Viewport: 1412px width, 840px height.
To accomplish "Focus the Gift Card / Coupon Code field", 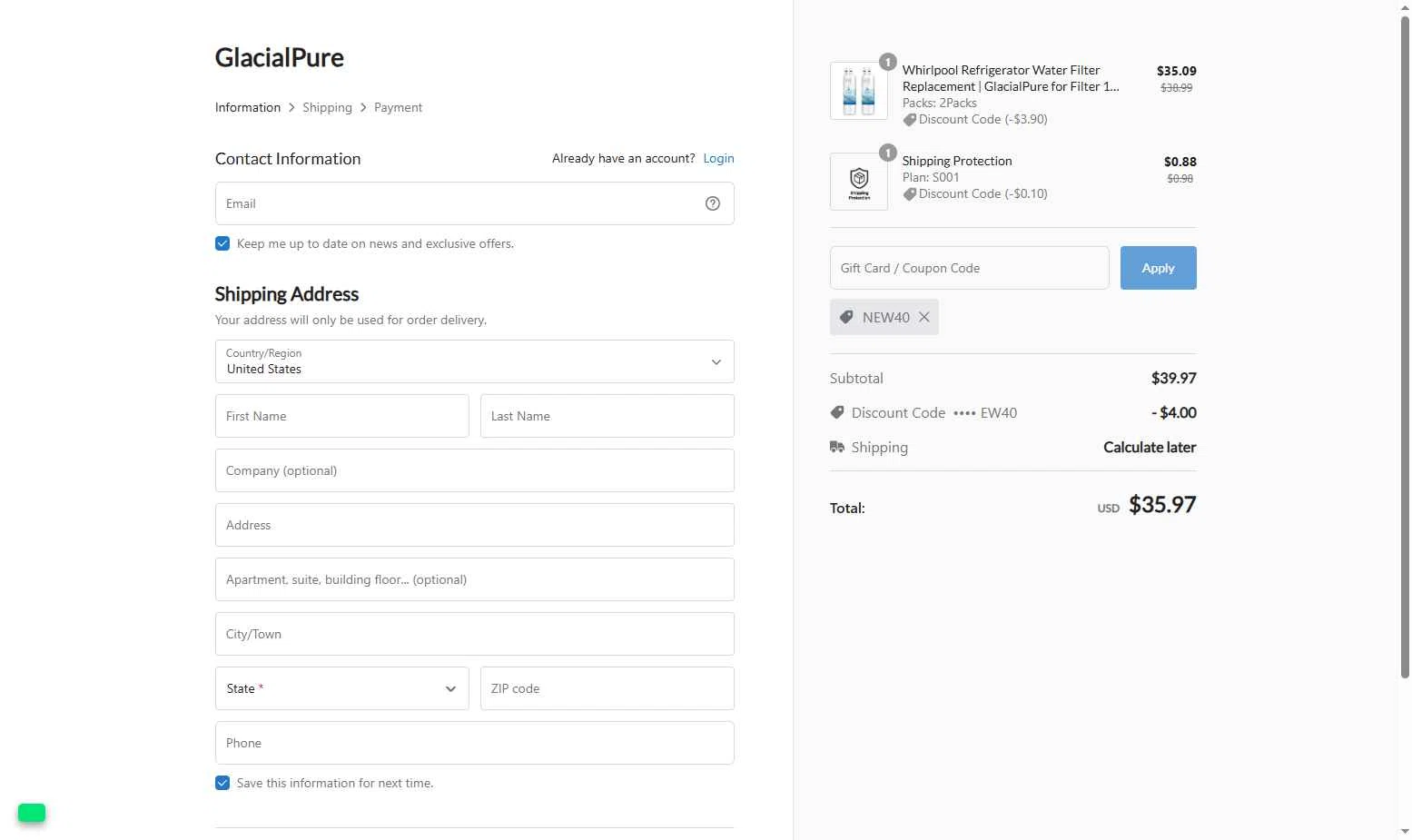I will pos(969,268).
